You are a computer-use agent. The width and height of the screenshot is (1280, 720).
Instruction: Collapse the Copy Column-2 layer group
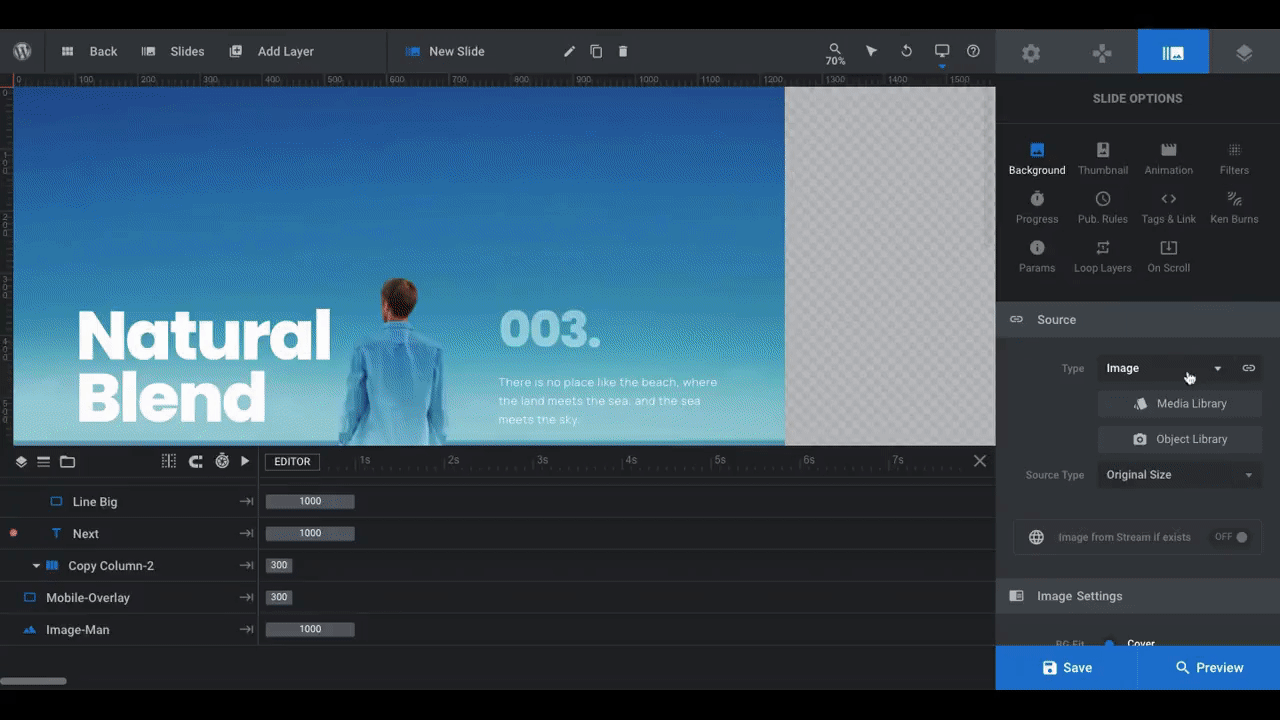click(x=37, y=566)
